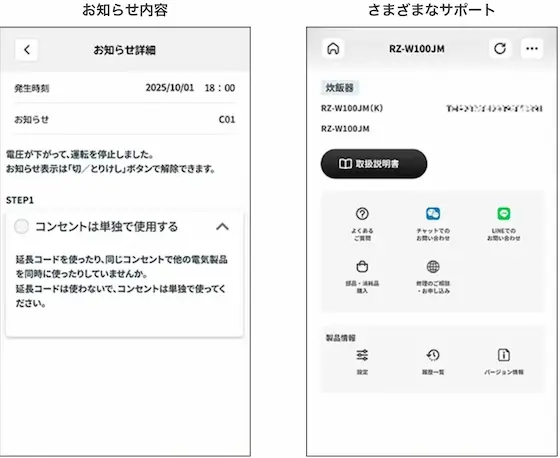560x458 pixels.
Task: Select the 2025/10/01 18:00 timestamp
Action: (x=190, y=88)
